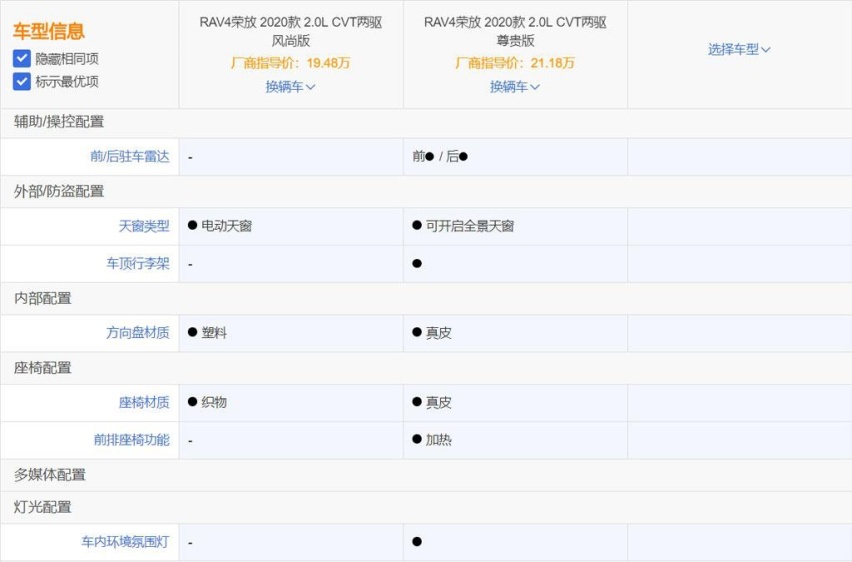
Task: Open 换辆车 dropdown under 风尚版
Action: [x=290, y=86]
